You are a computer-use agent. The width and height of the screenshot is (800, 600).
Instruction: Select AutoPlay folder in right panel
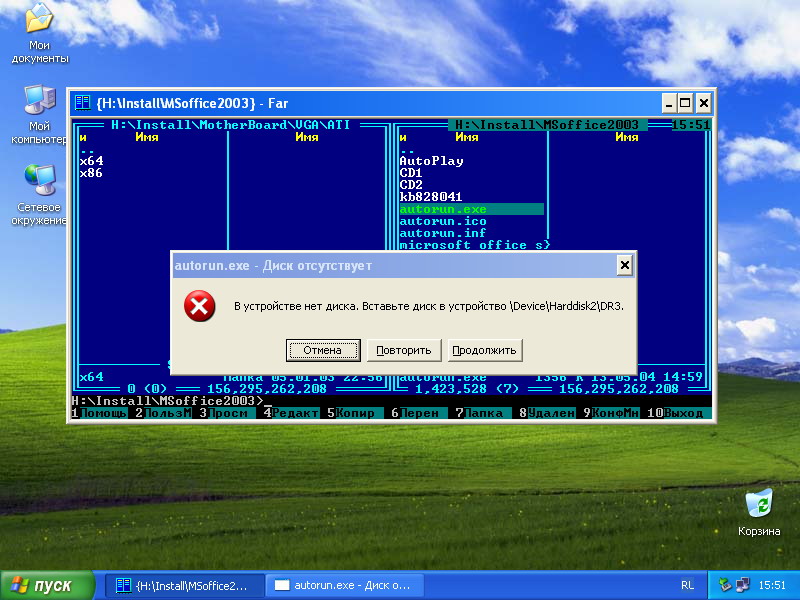click(432, 161)
